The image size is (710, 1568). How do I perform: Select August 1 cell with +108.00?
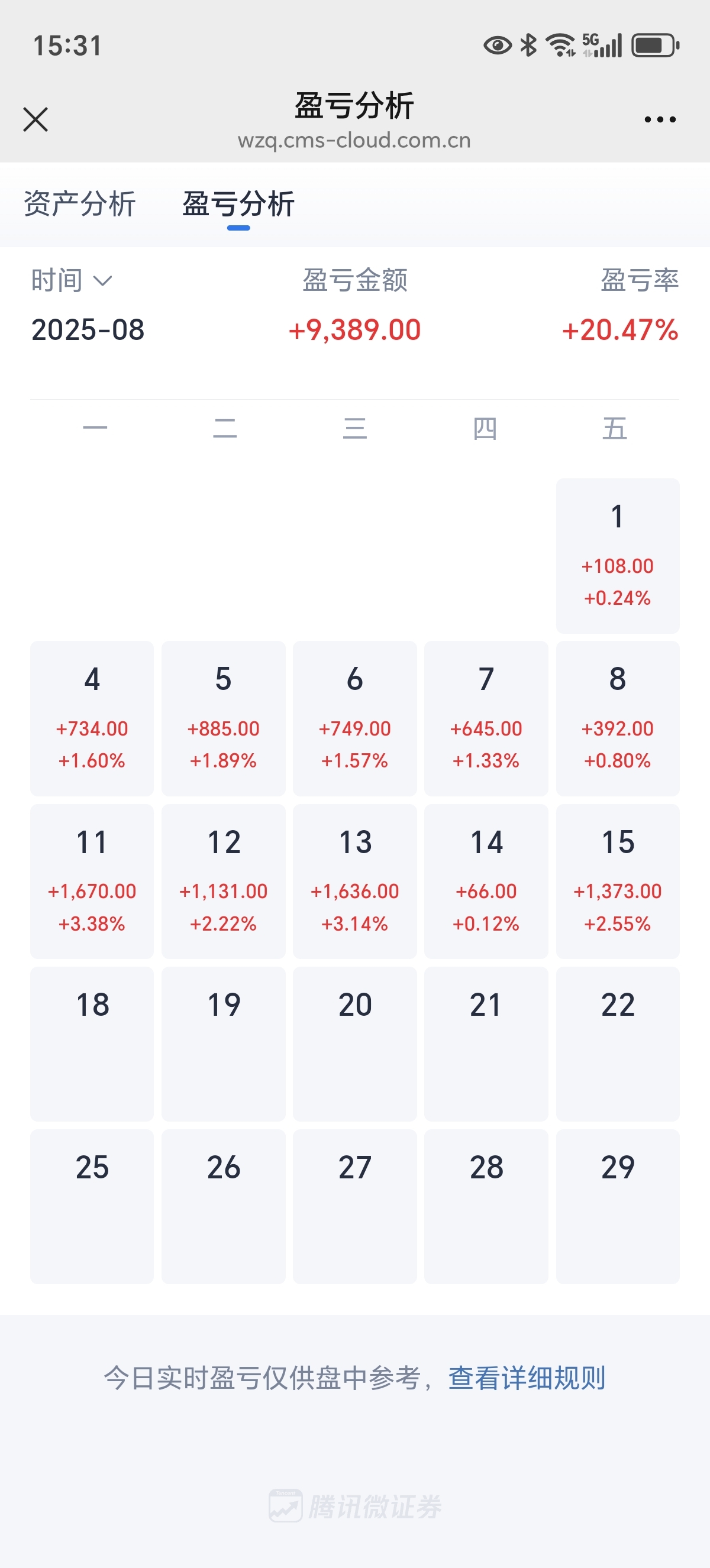pyautogui.click(x=618, y=556)
